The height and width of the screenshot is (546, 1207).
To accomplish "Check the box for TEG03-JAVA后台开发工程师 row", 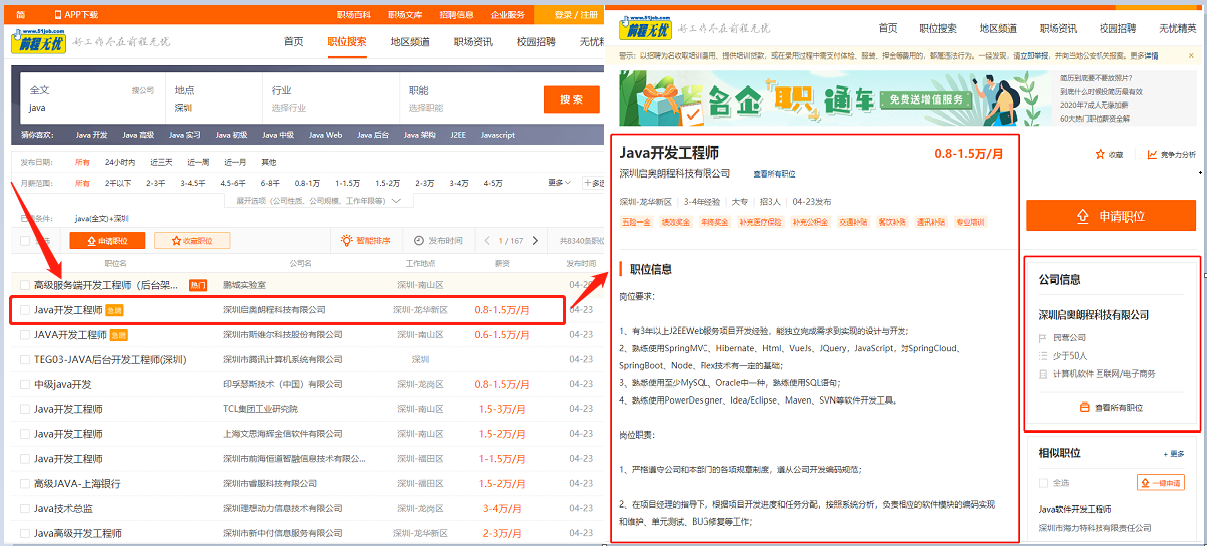I will (x=25, y=359).
